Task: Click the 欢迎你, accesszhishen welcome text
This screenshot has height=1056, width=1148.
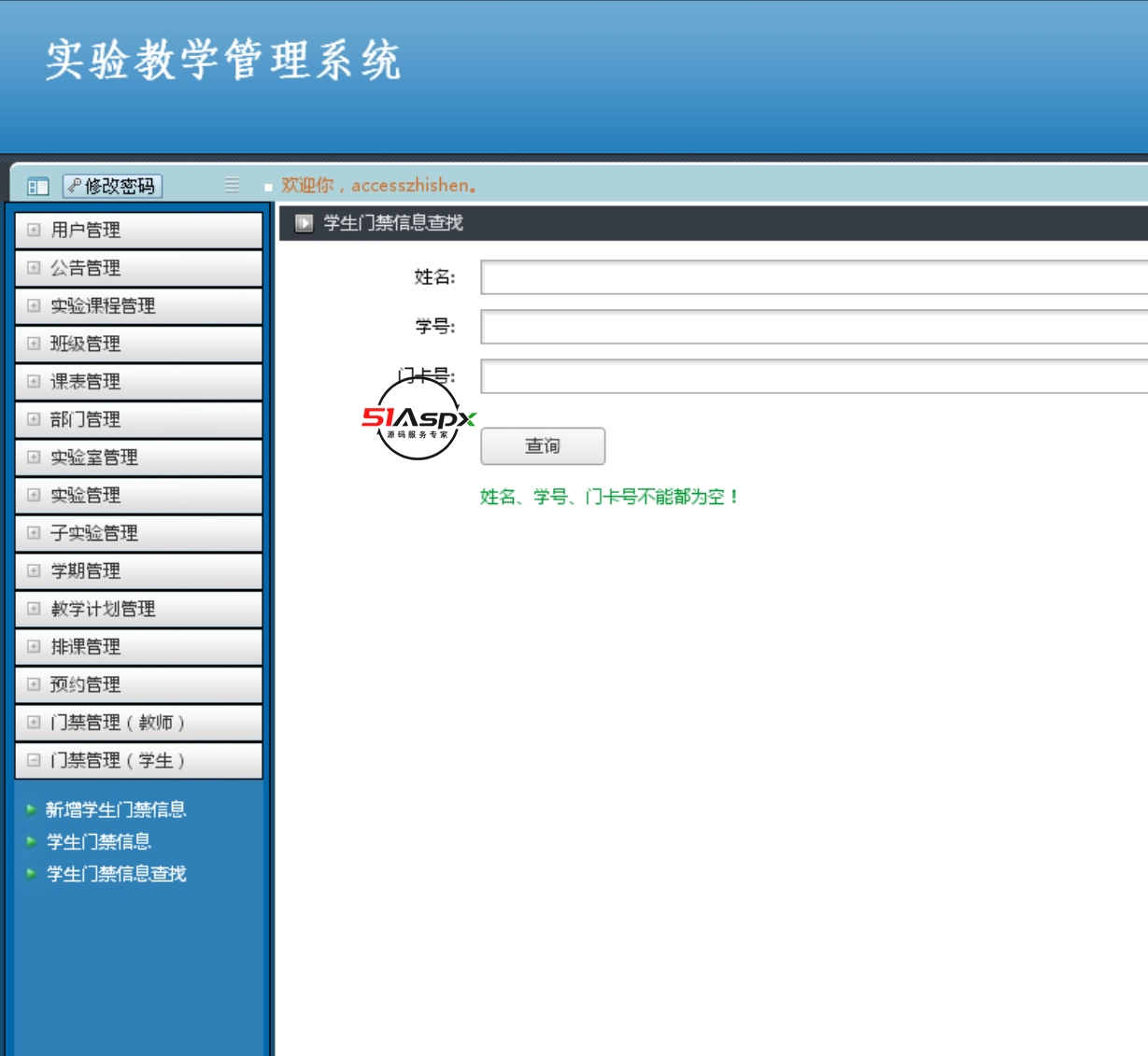Action: (379, 186)
